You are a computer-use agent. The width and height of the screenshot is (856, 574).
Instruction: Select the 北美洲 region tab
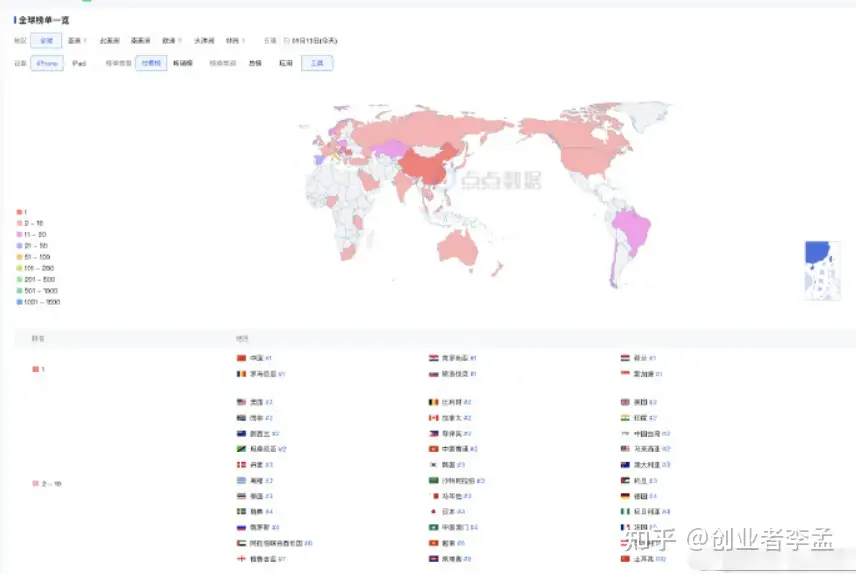tap(109, 41)
